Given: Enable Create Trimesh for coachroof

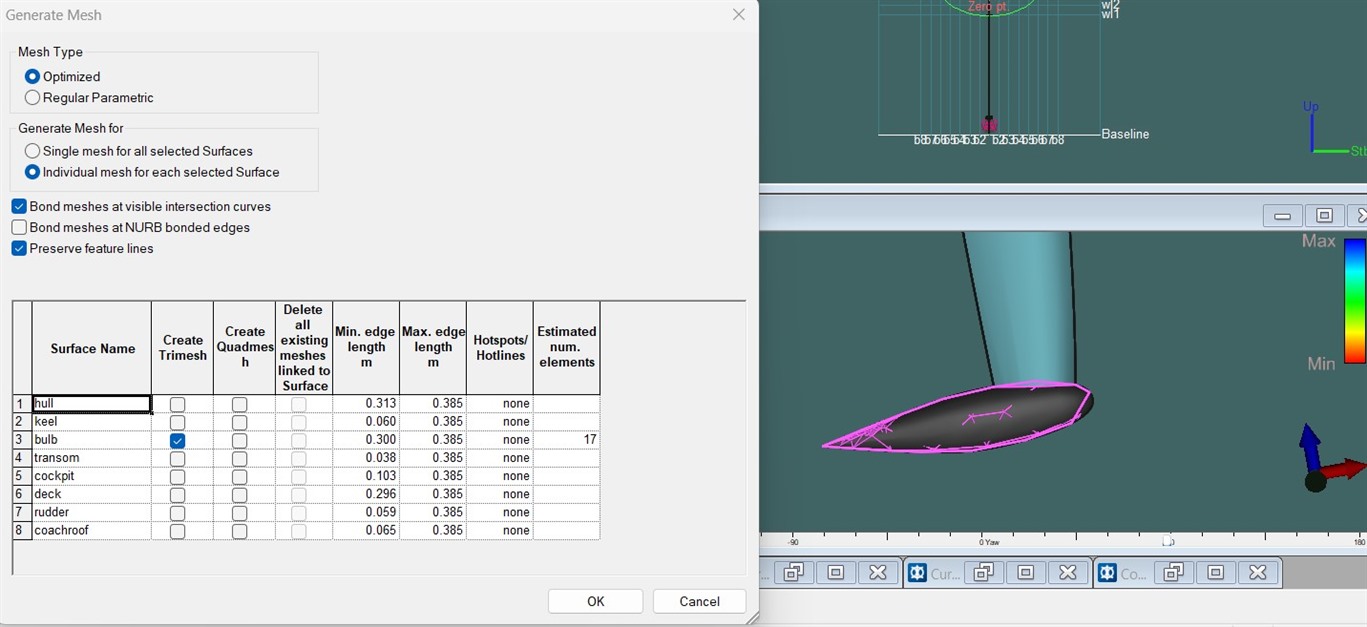Looking at the screenshot, I should pos(177,531).
